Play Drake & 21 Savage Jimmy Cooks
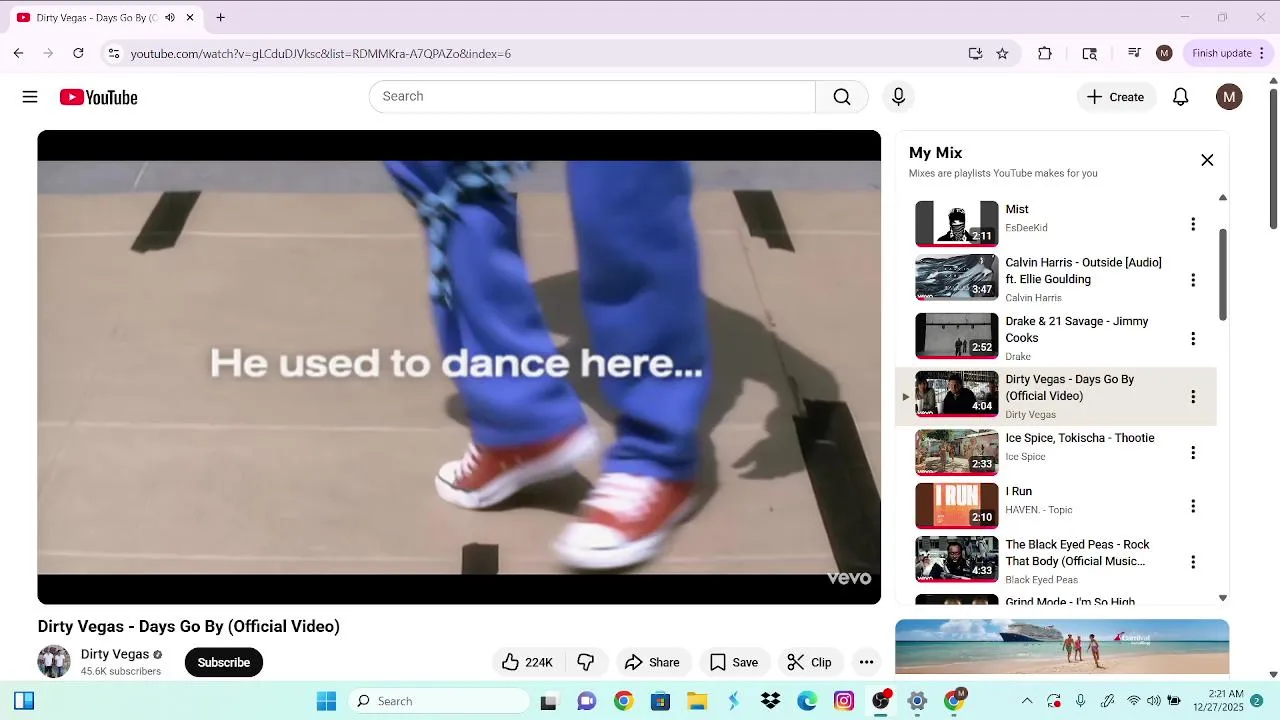 pos(957,336)
